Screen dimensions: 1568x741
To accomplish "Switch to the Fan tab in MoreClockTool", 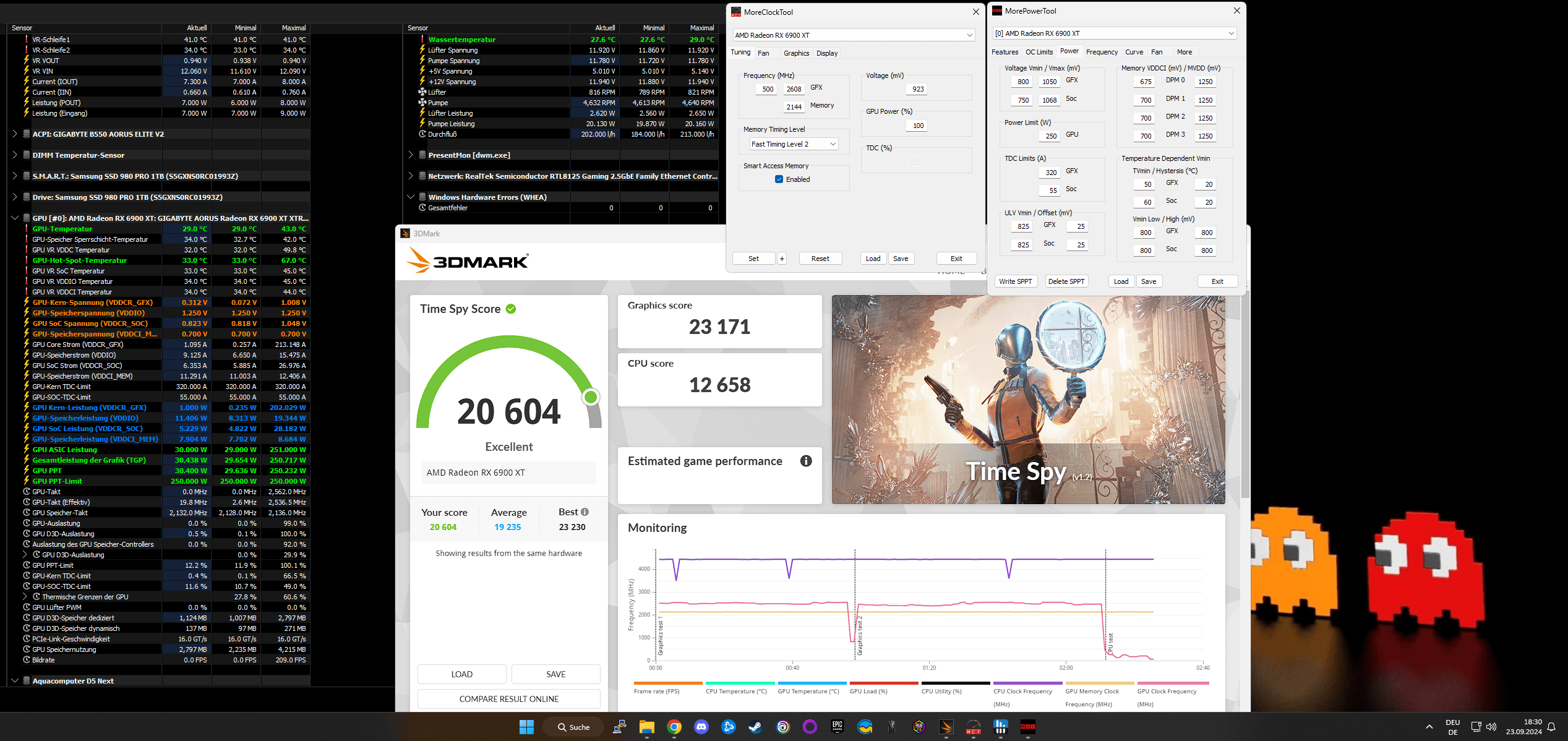I will pyautogui.click(x=763, y=53).
